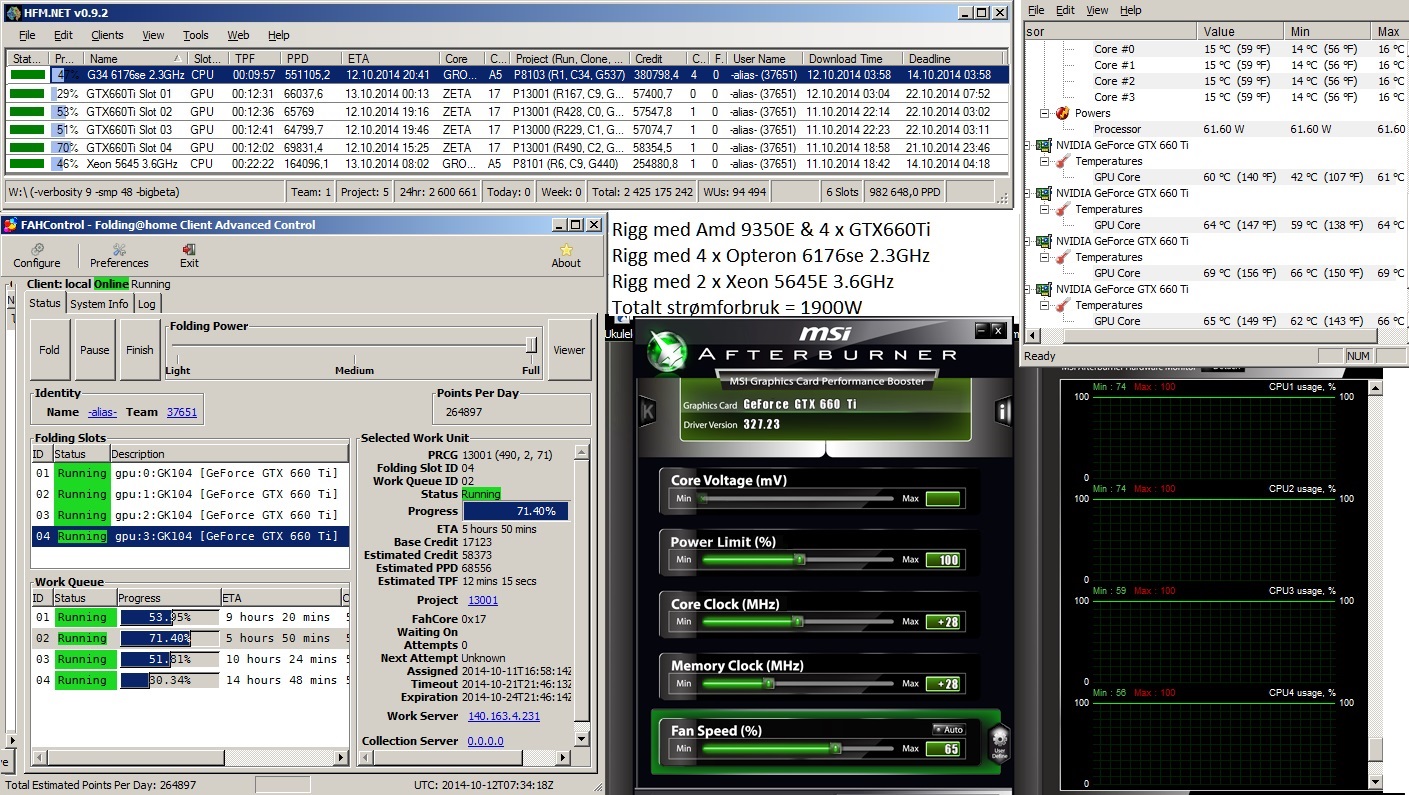Screen dimensions: 1409x795
Task: Click the Value column header in hardware monitor
Action: [x=1241, y=32]
